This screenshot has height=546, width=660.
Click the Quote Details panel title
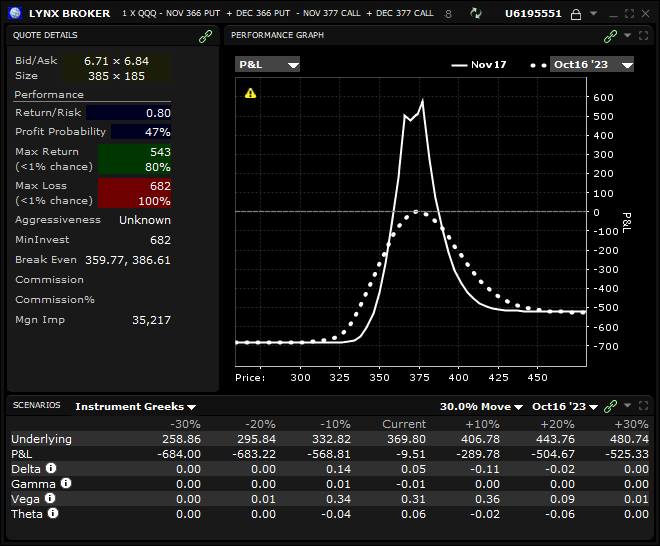coord(45,35)
